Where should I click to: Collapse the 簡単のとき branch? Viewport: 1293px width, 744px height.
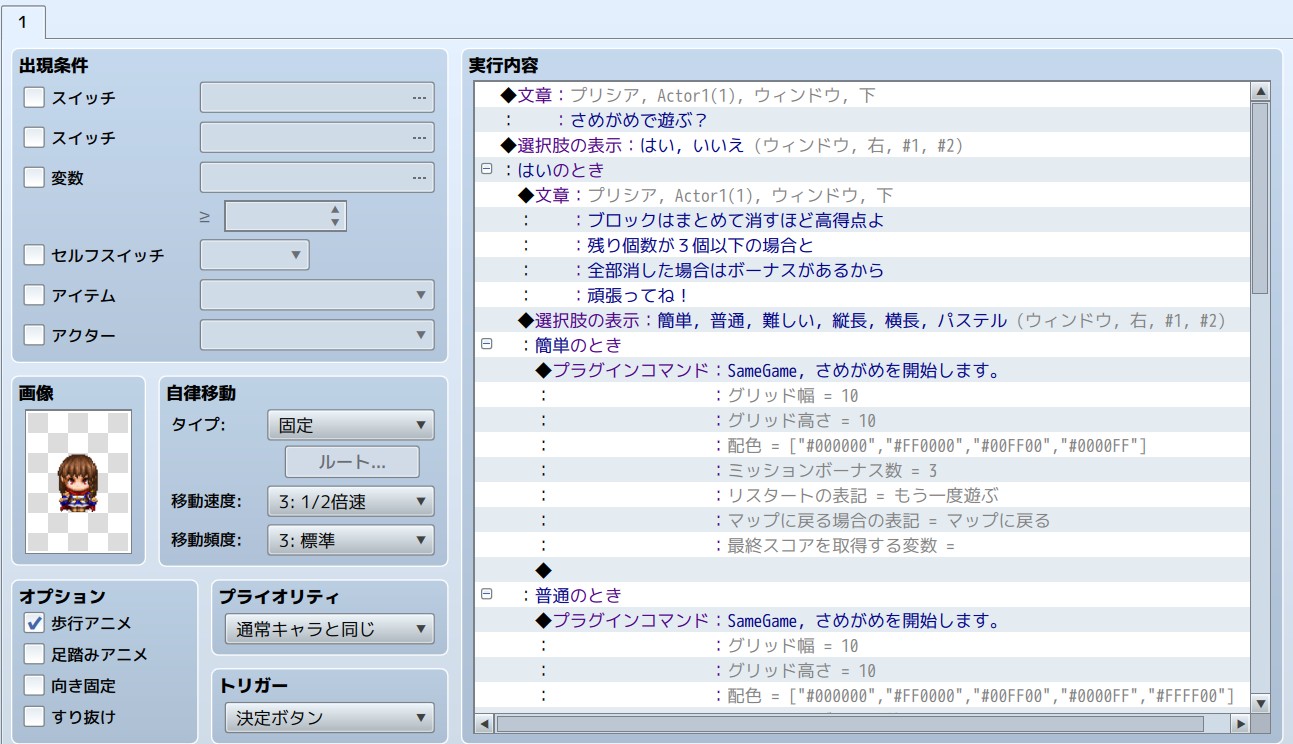pos(487,344)
